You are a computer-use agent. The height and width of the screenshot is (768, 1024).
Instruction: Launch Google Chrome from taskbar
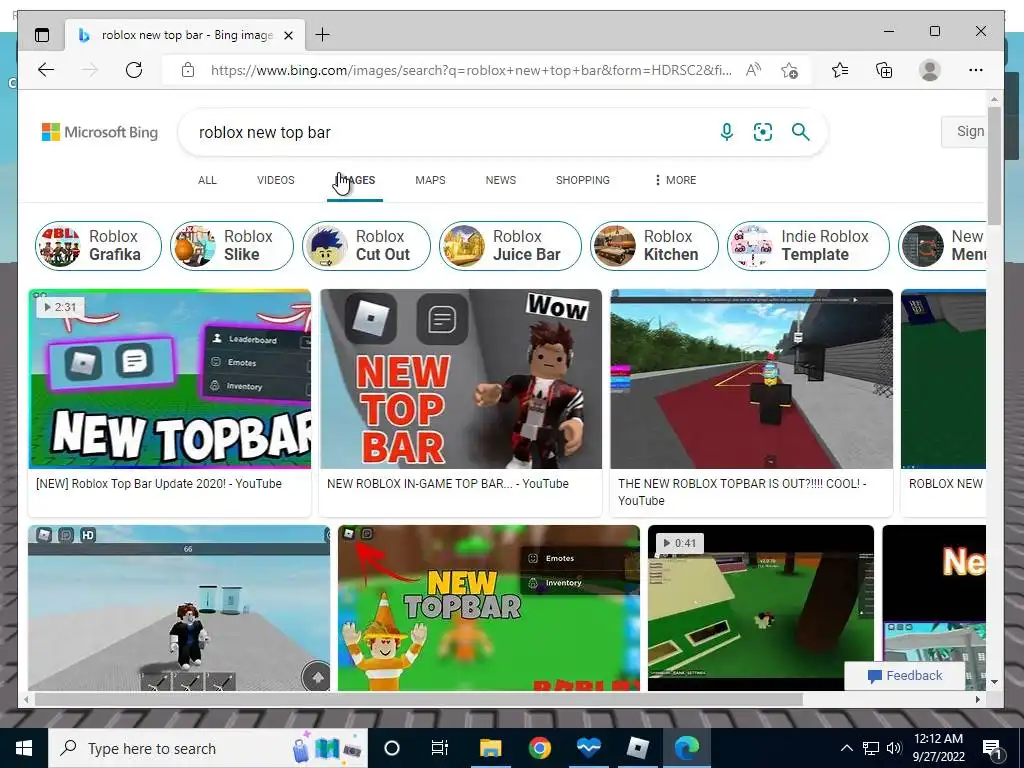click(x=539, y=748)
